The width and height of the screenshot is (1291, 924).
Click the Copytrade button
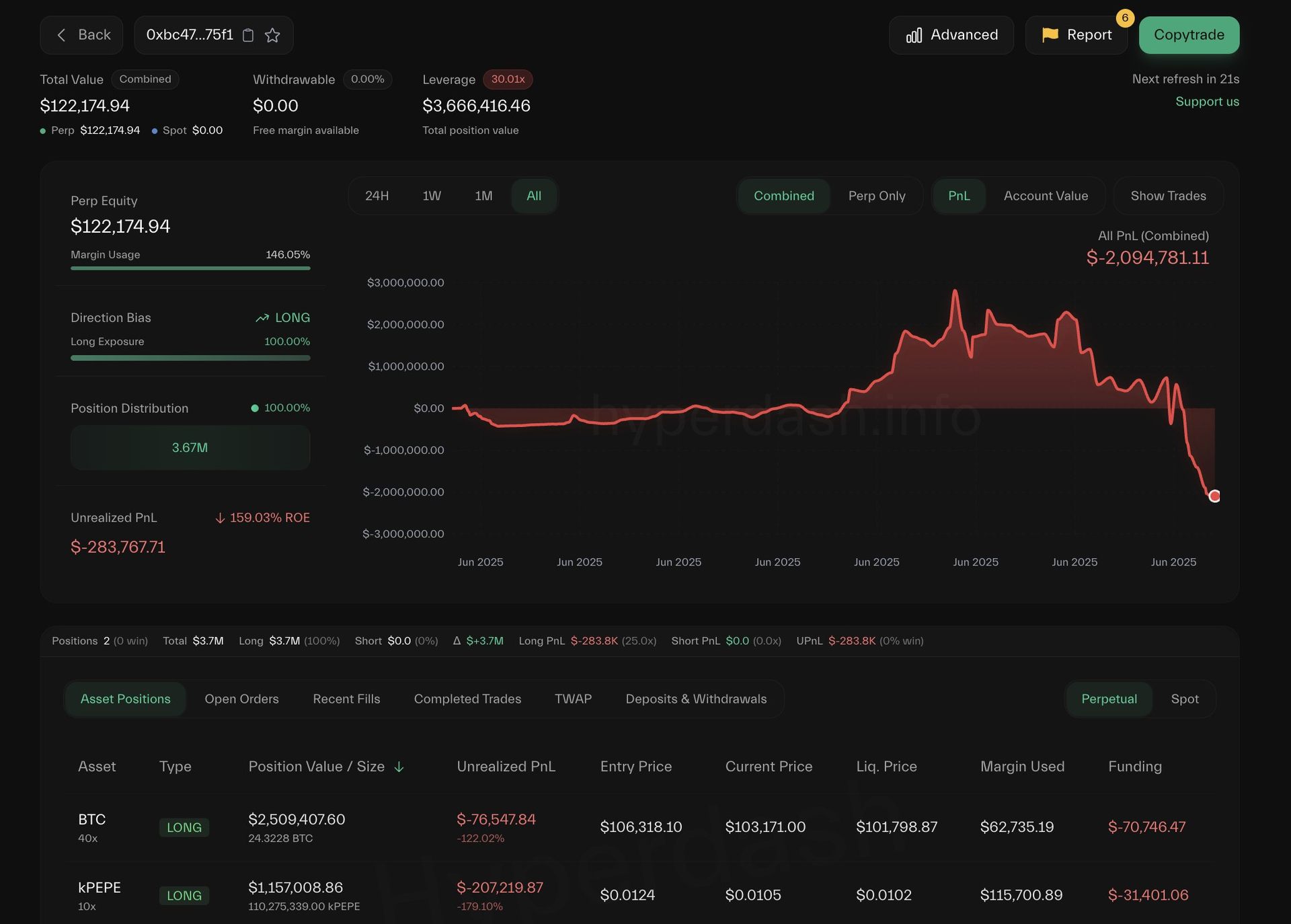pyautogui.click(x=1189, y=34)
